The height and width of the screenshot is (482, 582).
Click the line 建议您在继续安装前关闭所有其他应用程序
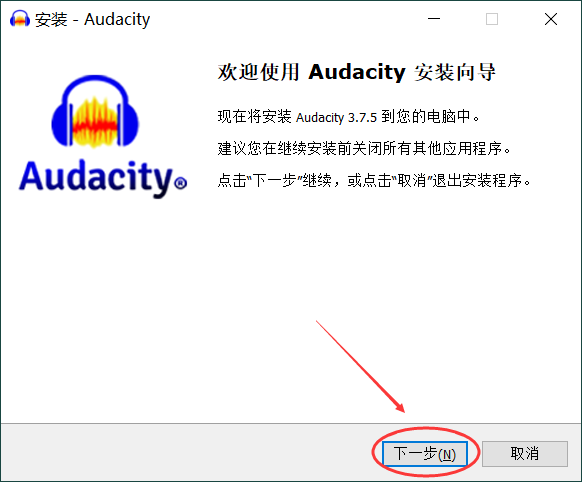coord(364,149)
